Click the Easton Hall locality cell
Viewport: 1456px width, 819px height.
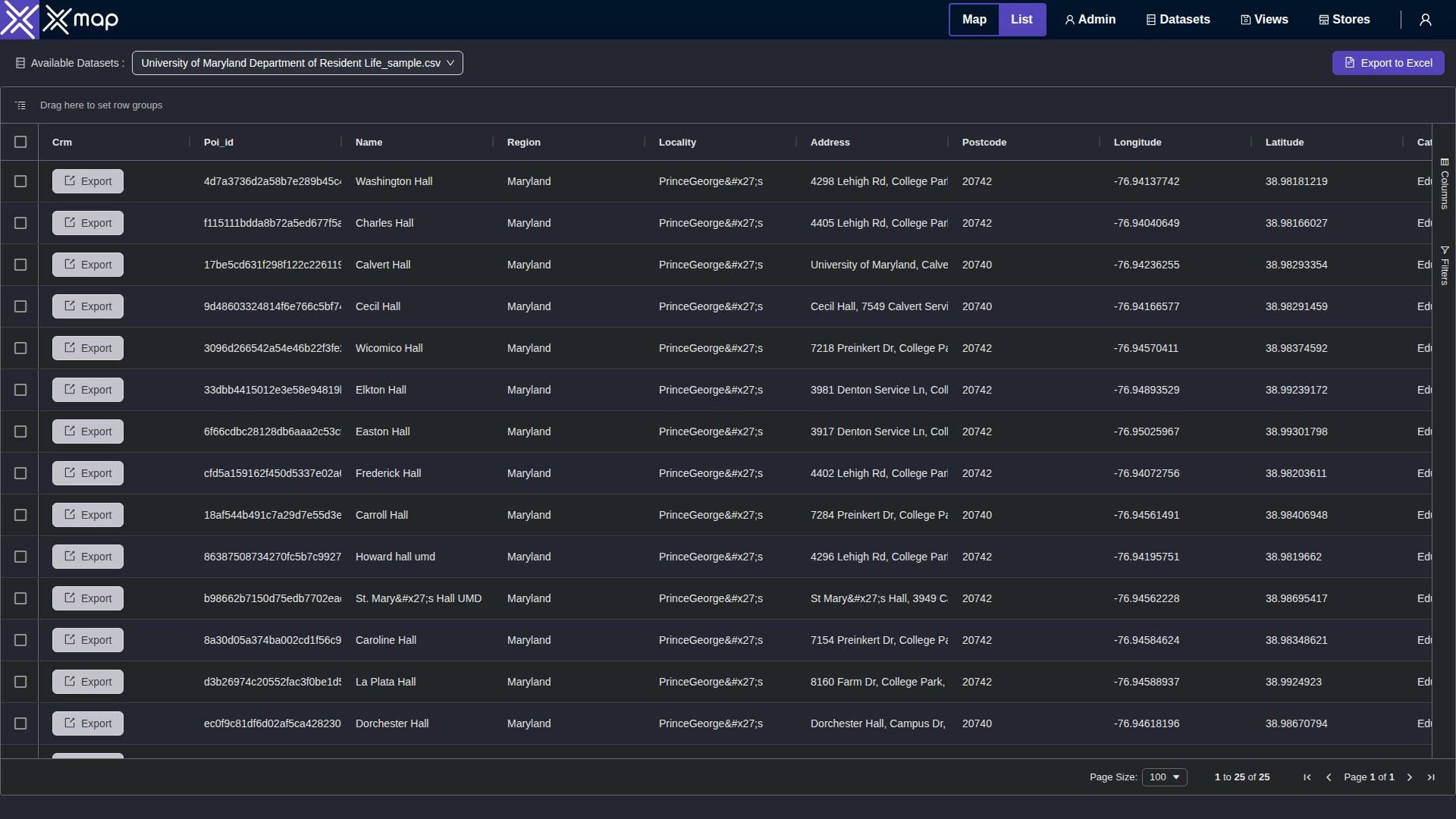coord(720,431)
